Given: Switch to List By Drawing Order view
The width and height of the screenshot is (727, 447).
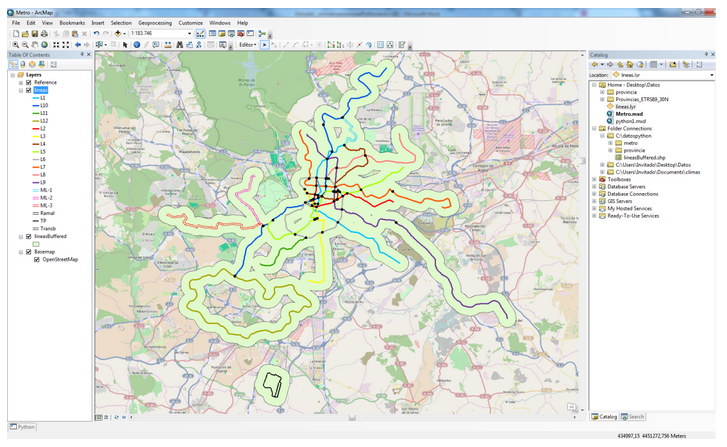Looking at the screenshot, I should [x=13, y=64].
